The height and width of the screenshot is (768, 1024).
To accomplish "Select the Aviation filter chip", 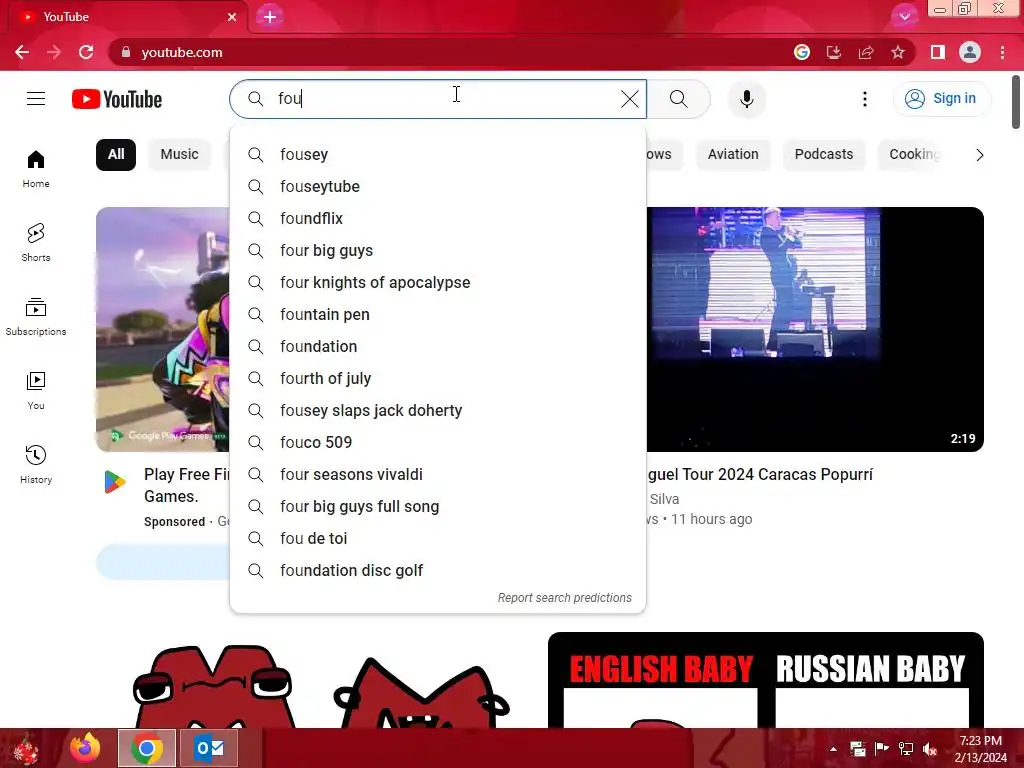I will click(733, 154).
